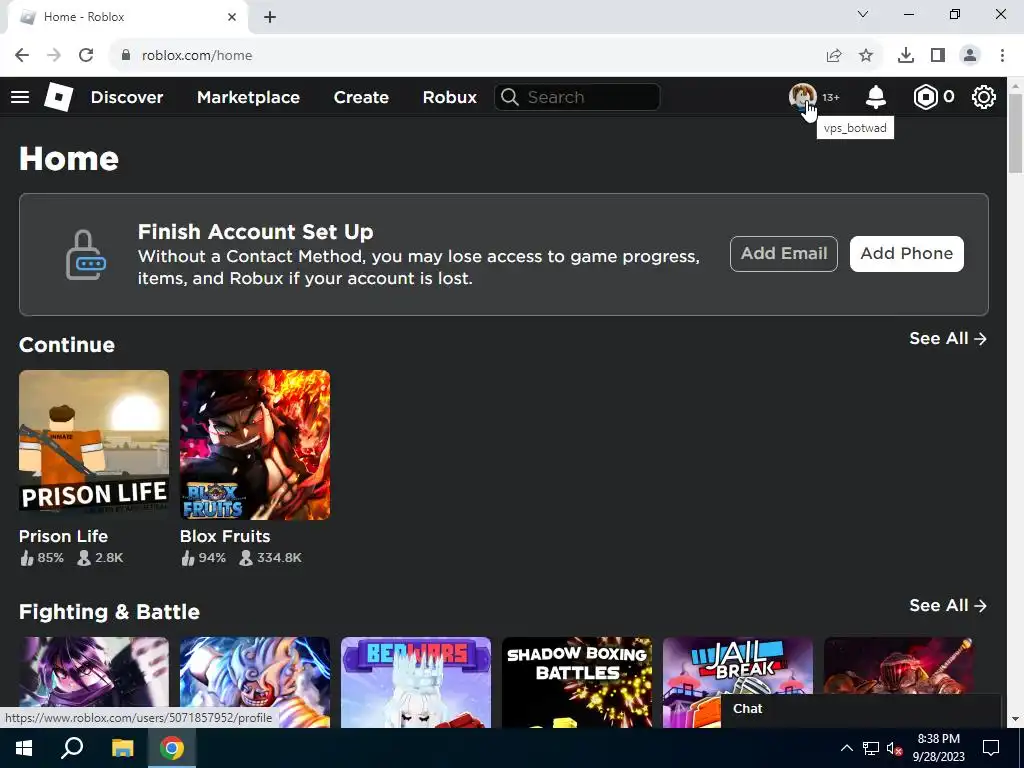Click the Home page heading
The width and height of the screenshot is (1024, 768).
pos(69,159)
